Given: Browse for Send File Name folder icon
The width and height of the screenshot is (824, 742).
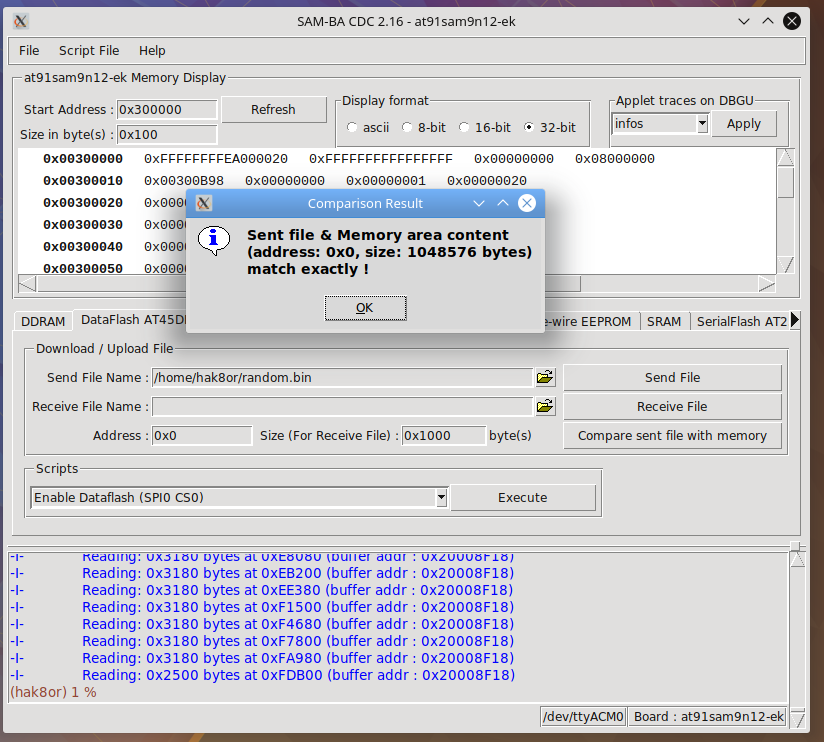Looking at the screenshot, I should 545,377.
